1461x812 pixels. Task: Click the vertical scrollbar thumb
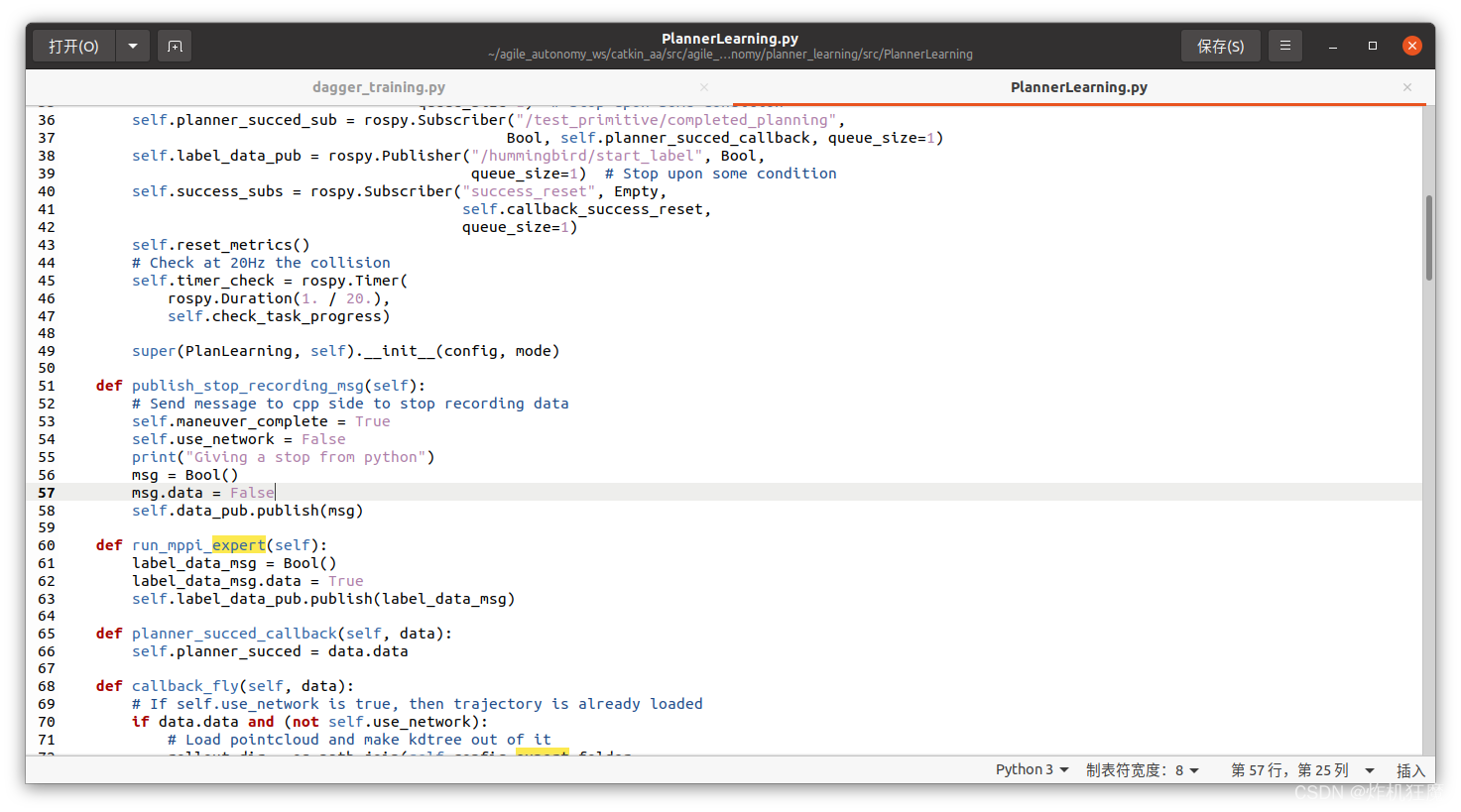[x=1428, y=238]
